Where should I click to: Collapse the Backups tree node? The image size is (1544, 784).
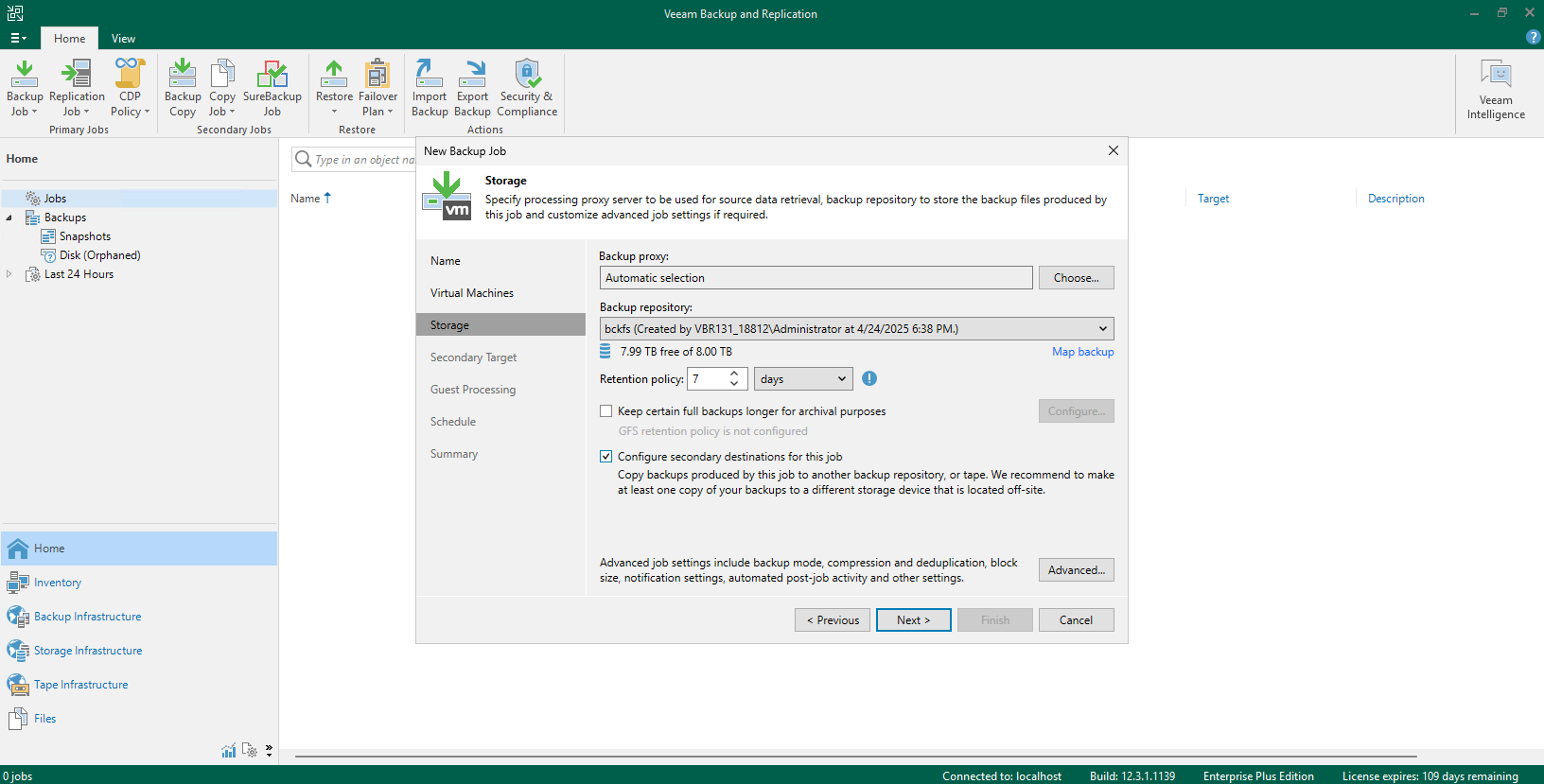tap(9, 218)
